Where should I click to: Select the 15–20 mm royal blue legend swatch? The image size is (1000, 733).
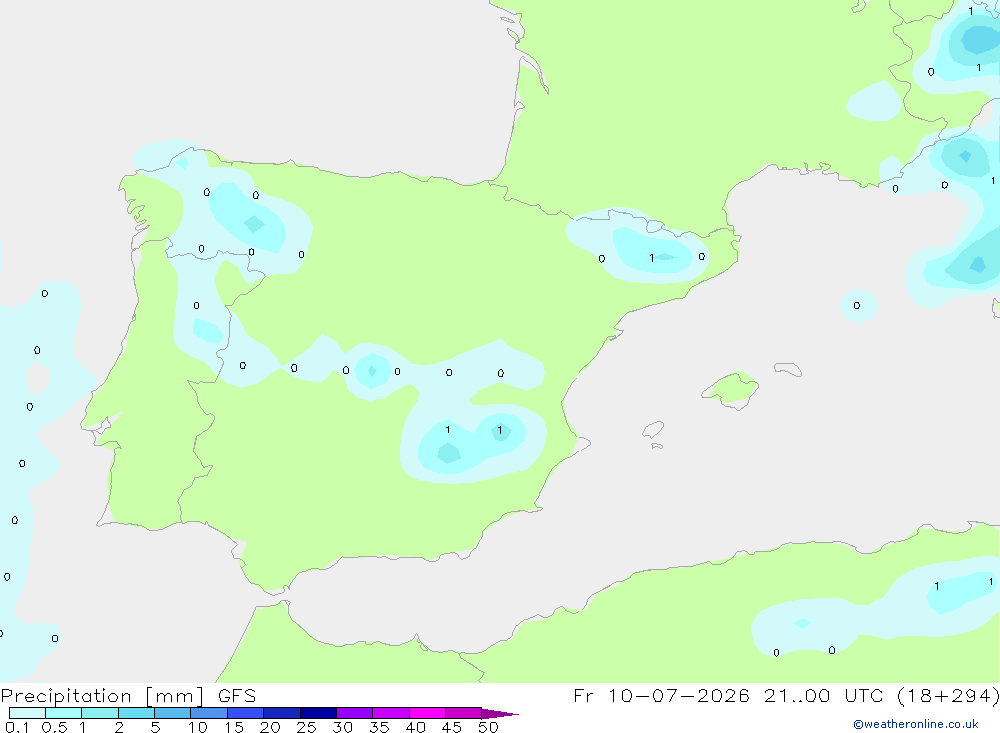pyautogui.click(x=245, y=713)
